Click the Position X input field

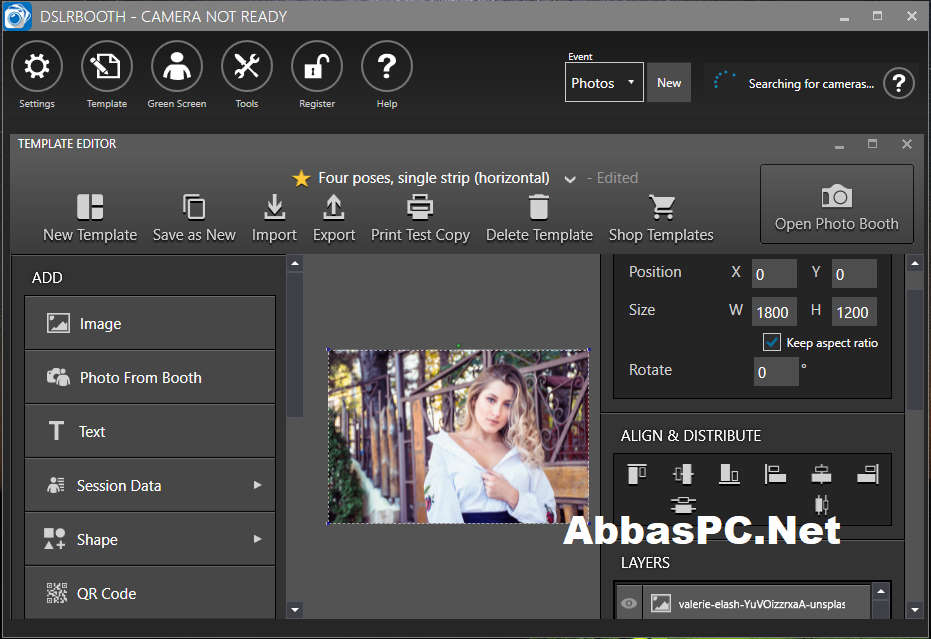point(774,274)
